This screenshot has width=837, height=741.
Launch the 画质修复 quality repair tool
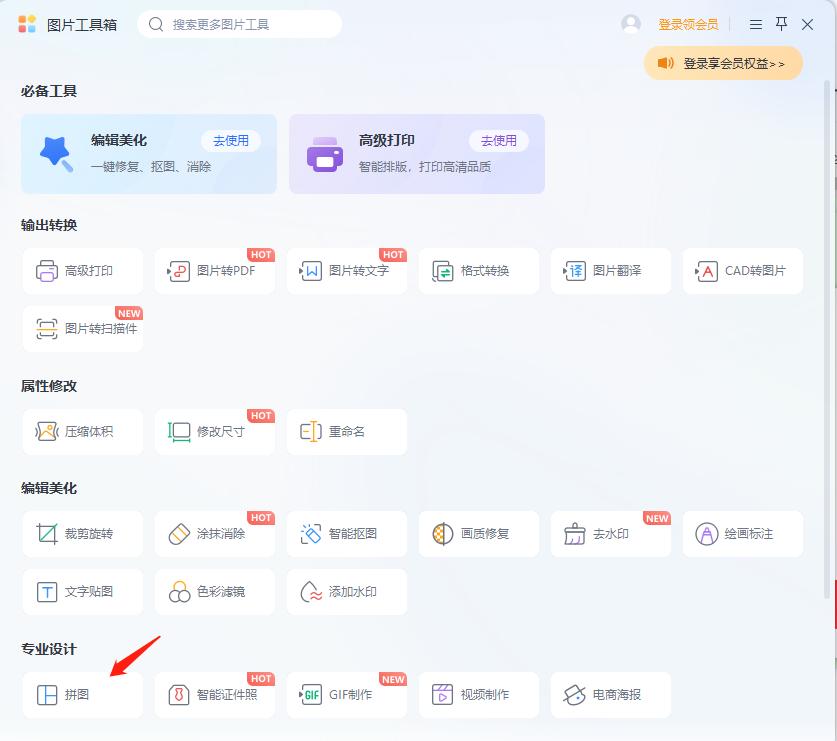479,531
